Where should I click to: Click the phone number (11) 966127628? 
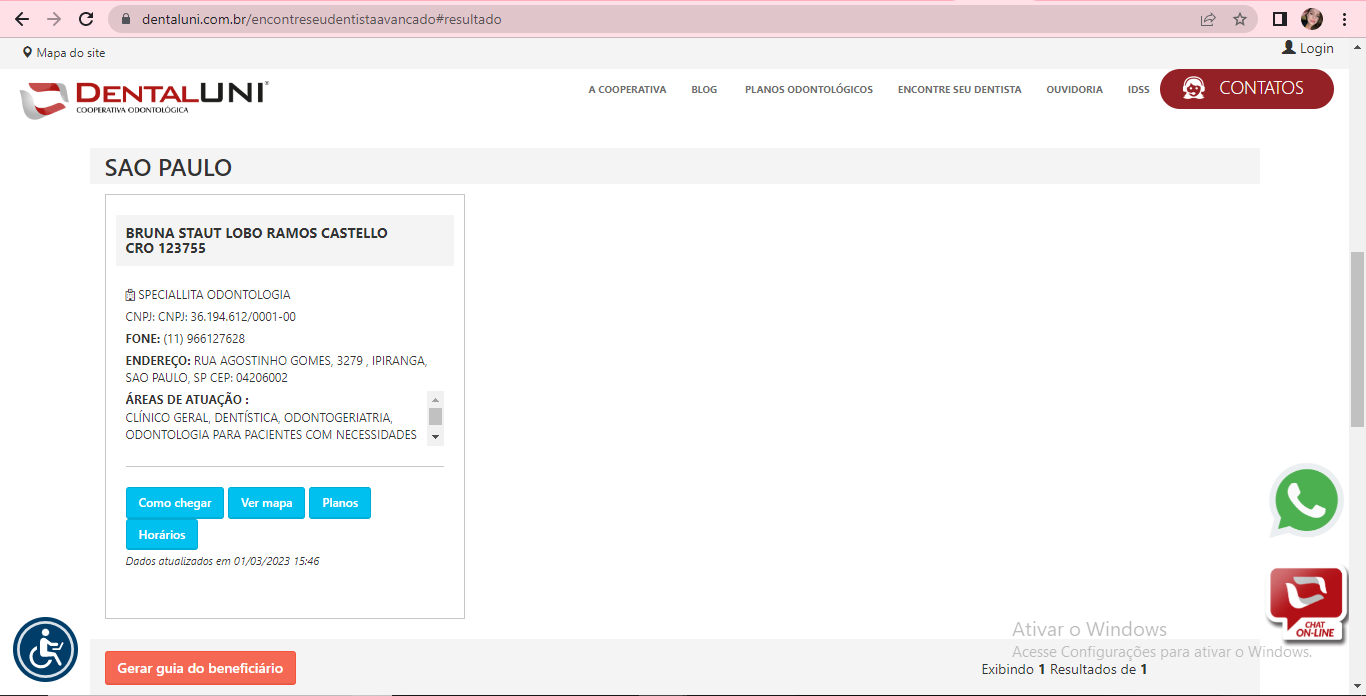[x=204, y=339]
